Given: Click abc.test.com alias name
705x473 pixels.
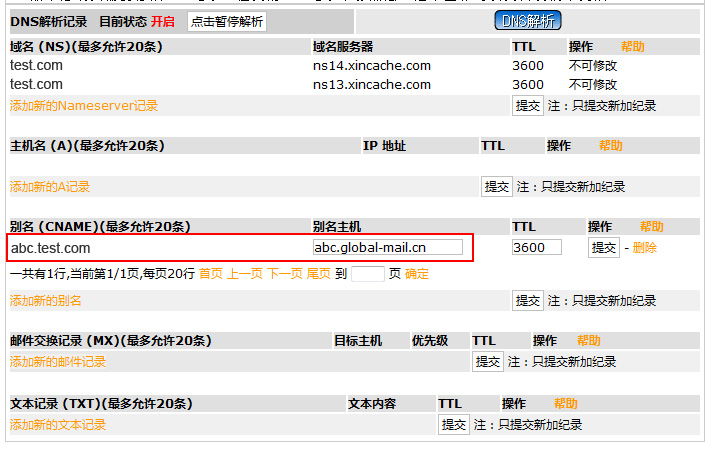Looking at the screenshot, I should click(50, 248).
